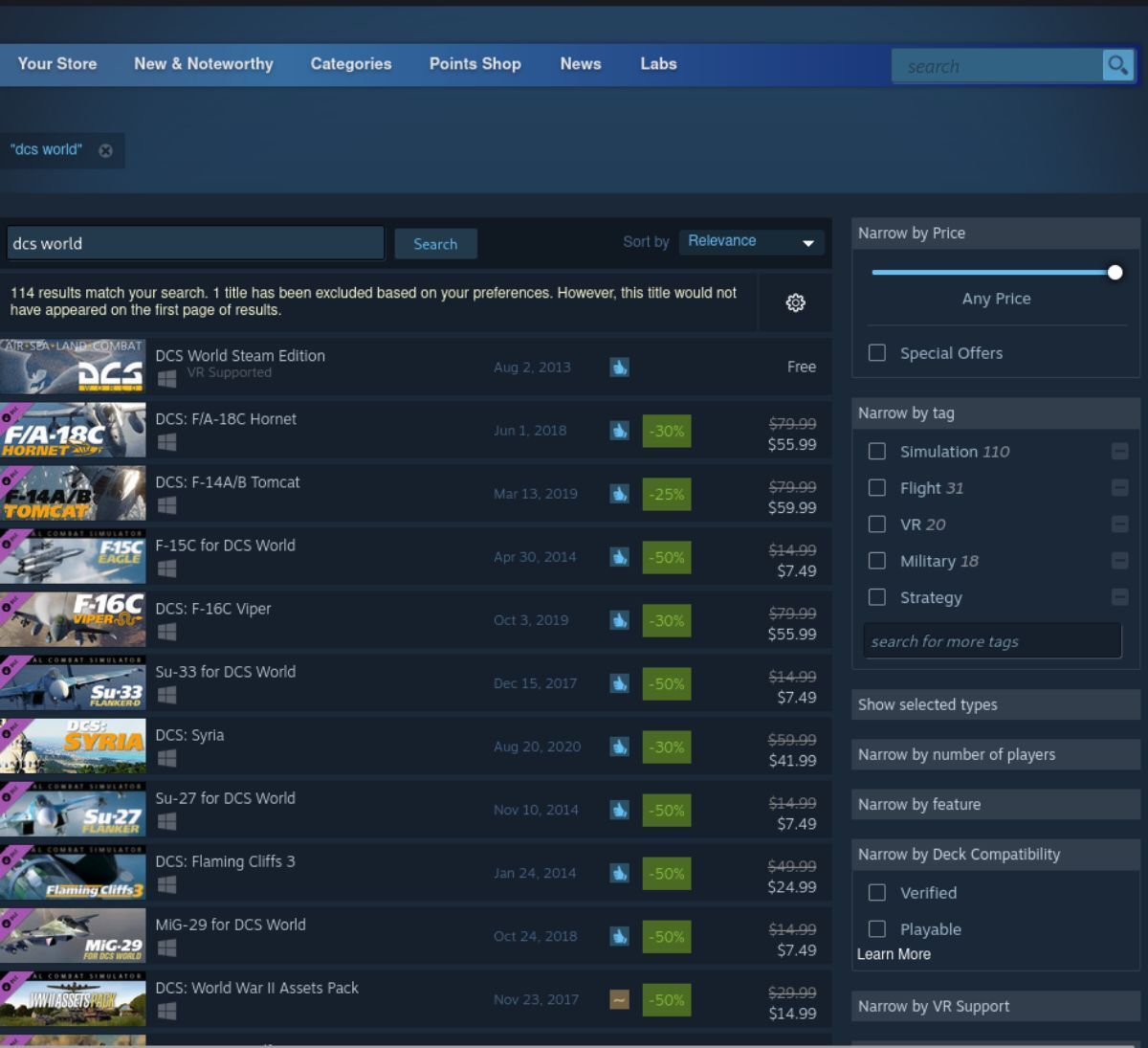Tick the Verified Deck Compatibility checkbox

pos(876,893)
